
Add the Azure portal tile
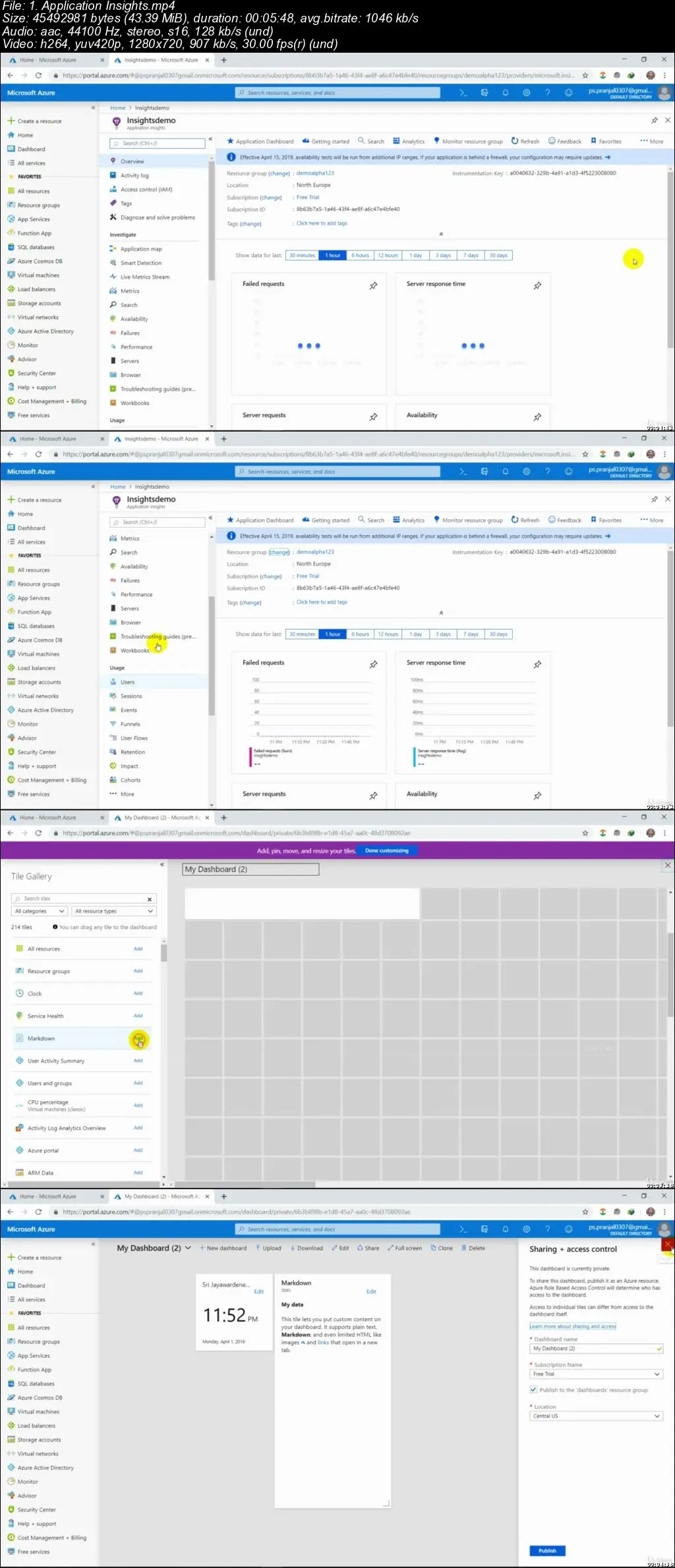[138, 1150]
